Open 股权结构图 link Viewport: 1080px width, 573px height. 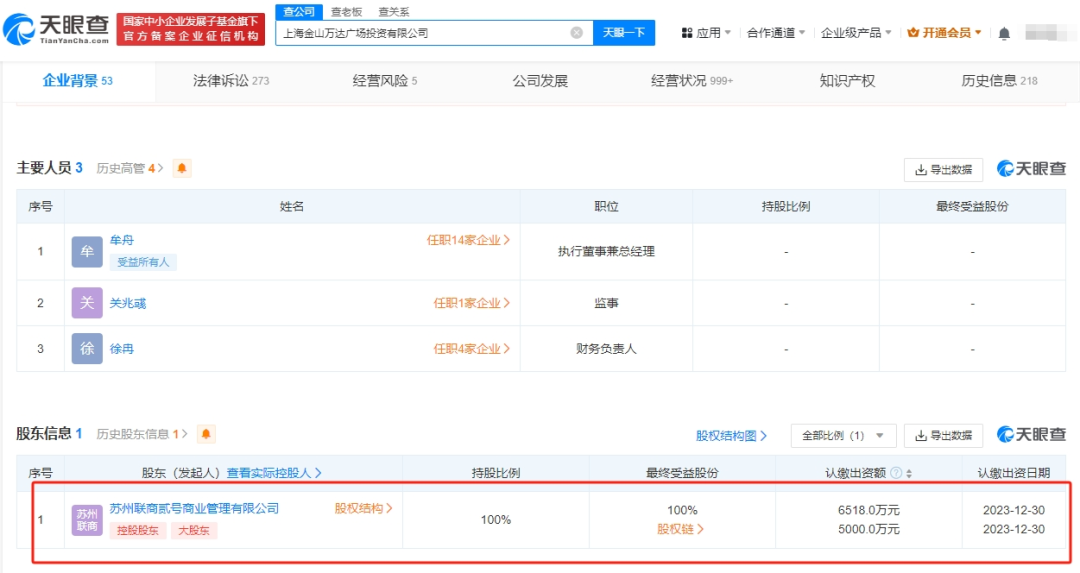(731, 435)
